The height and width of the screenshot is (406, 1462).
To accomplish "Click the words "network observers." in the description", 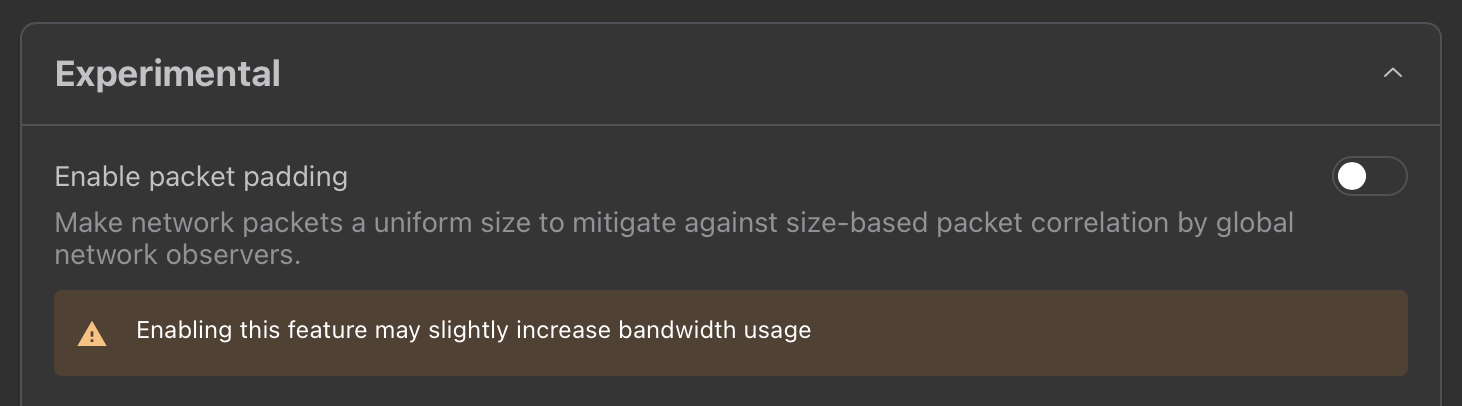I will pyautogui.click(x=177, y=254).
